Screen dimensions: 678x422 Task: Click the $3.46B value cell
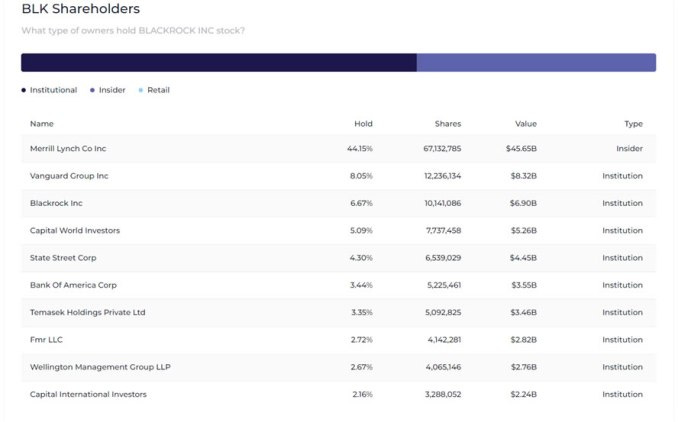pyautogui.click(x=523, y=312)
